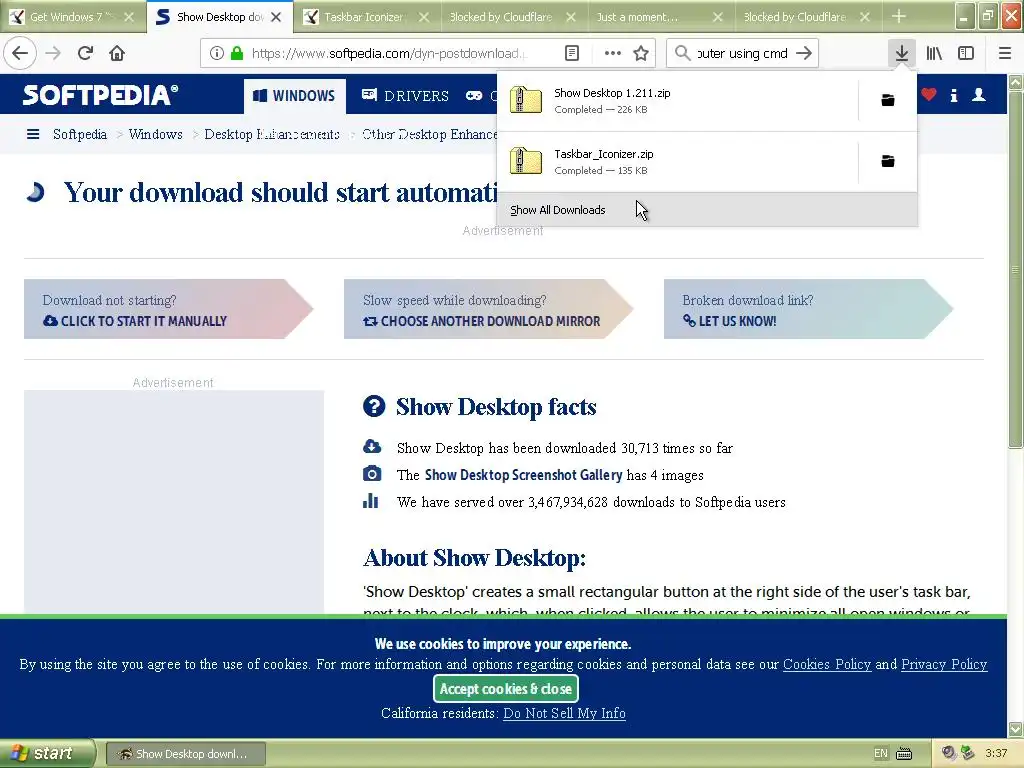Open page actions three-dot menu

[613, 53]
